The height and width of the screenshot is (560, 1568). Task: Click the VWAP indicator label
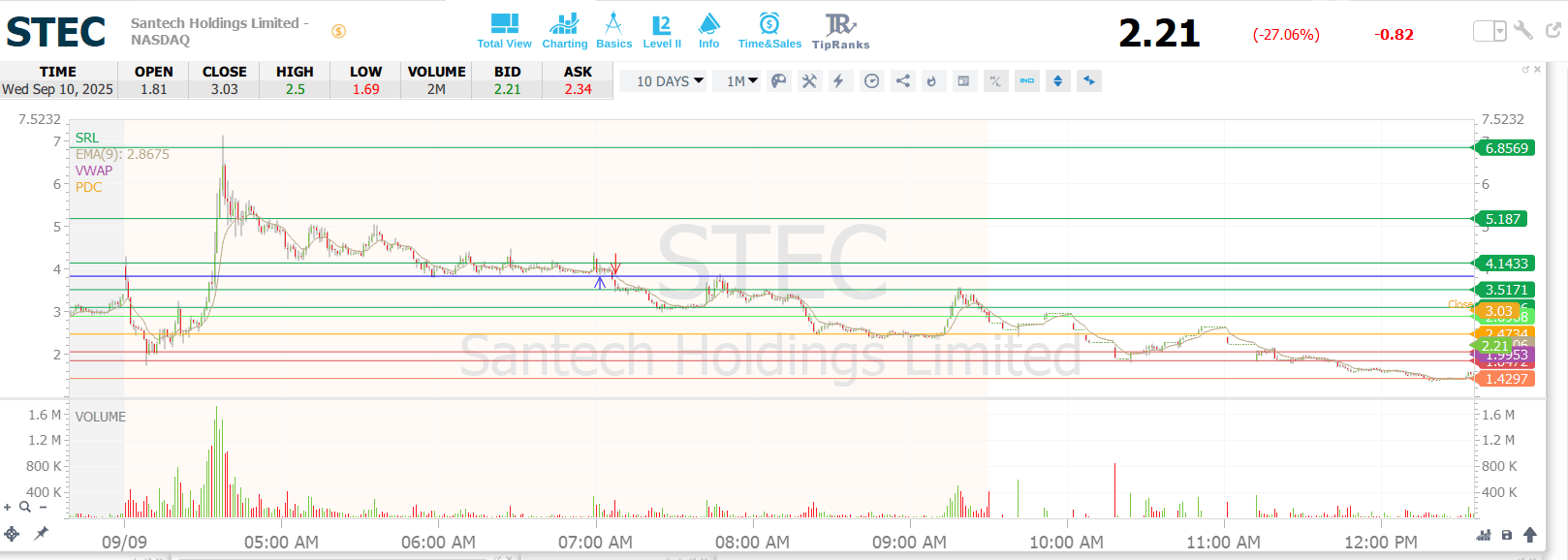(x=94, y=171)
